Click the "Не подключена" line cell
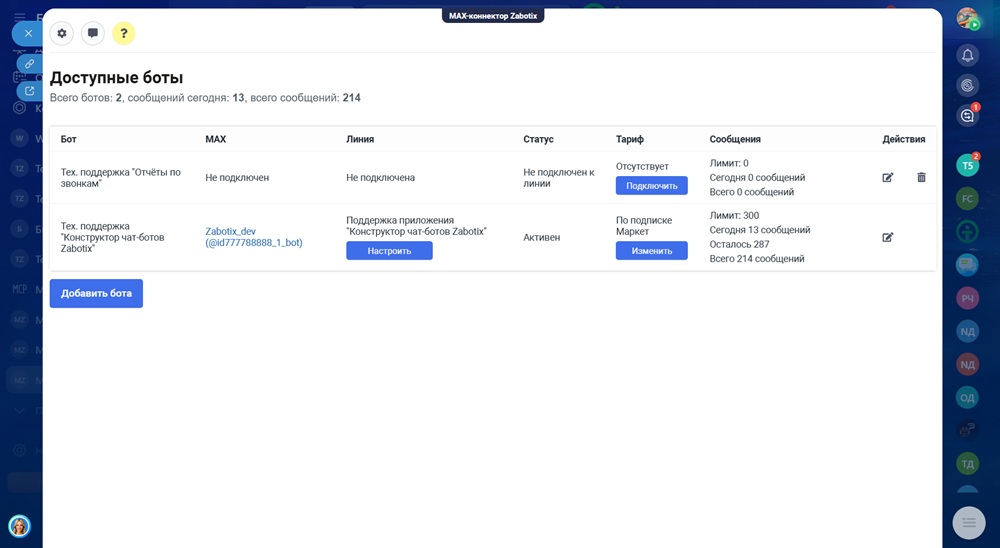The width and height of the screenshot is (1000, 548). 380,177
